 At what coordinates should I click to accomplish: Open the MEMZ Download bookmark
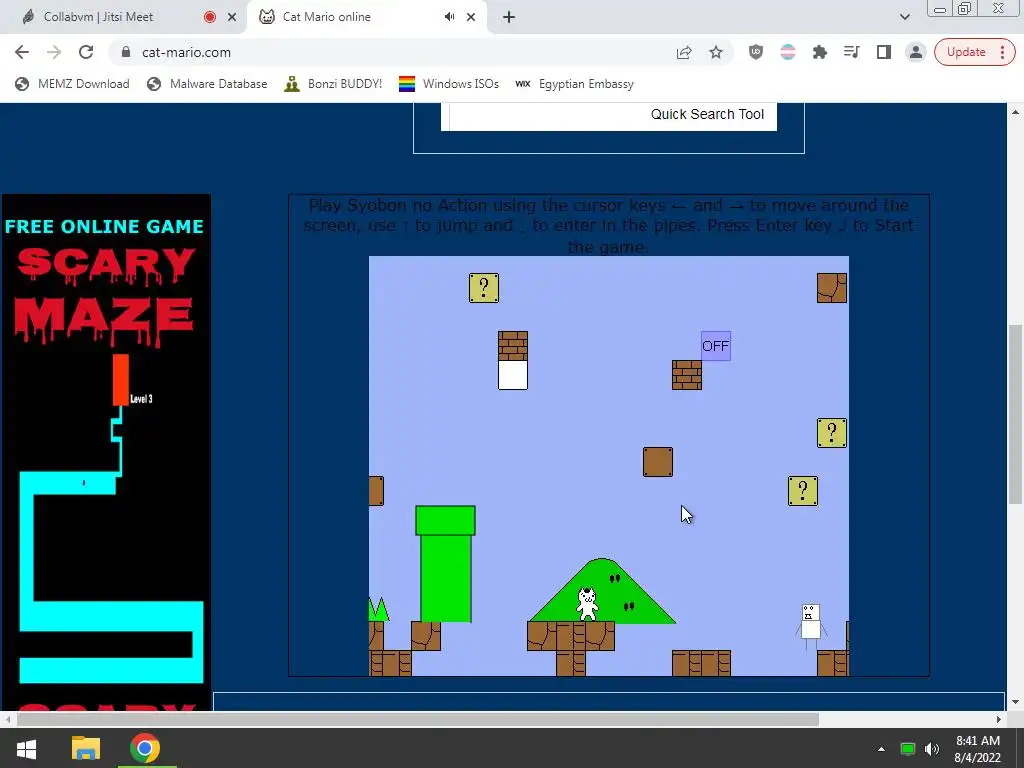[x=72, y=84]
